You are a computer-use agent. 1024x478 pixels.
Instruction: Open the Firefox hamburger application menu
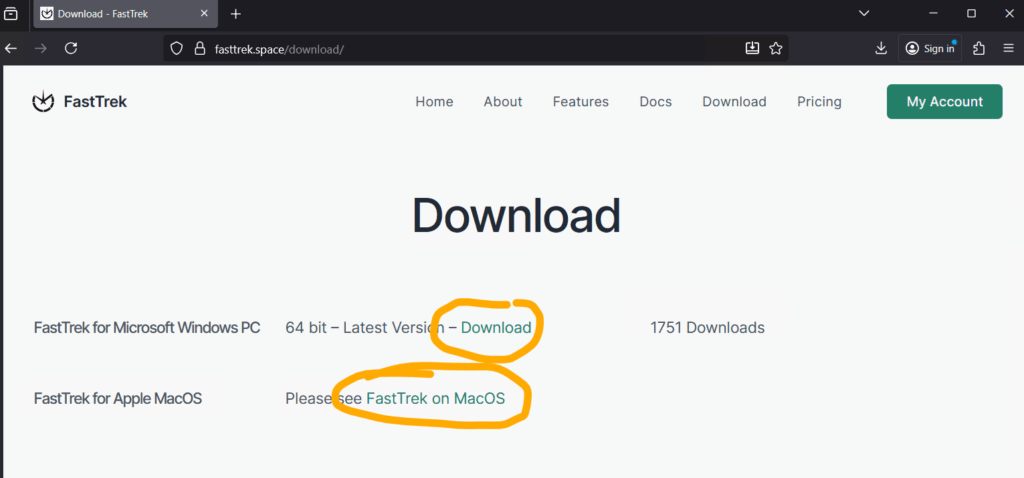tap(1008, 48)
